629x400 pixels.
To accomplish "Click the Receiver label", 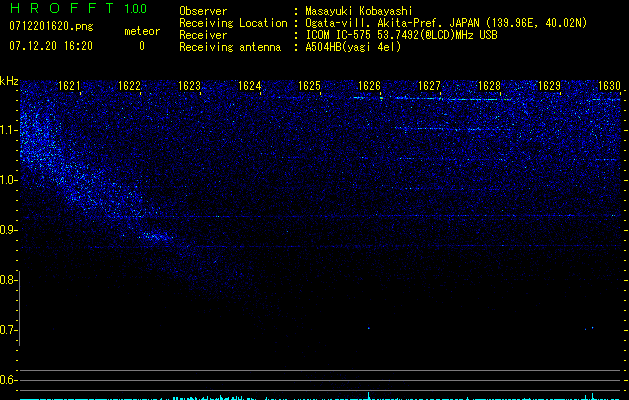I will pos(203,35).
